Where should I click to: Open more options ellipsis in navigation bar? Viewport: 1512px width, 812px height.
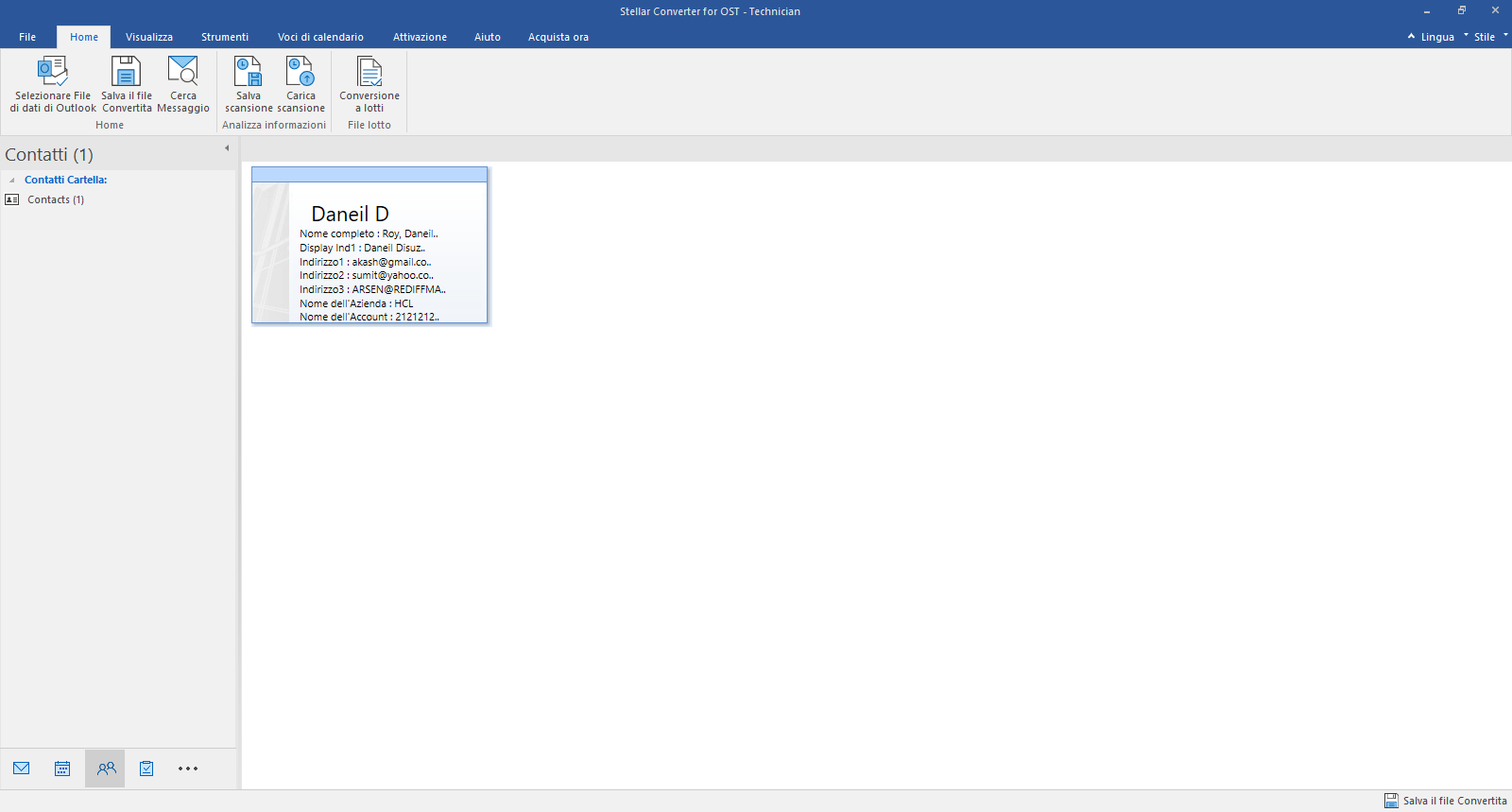point(188,769)
